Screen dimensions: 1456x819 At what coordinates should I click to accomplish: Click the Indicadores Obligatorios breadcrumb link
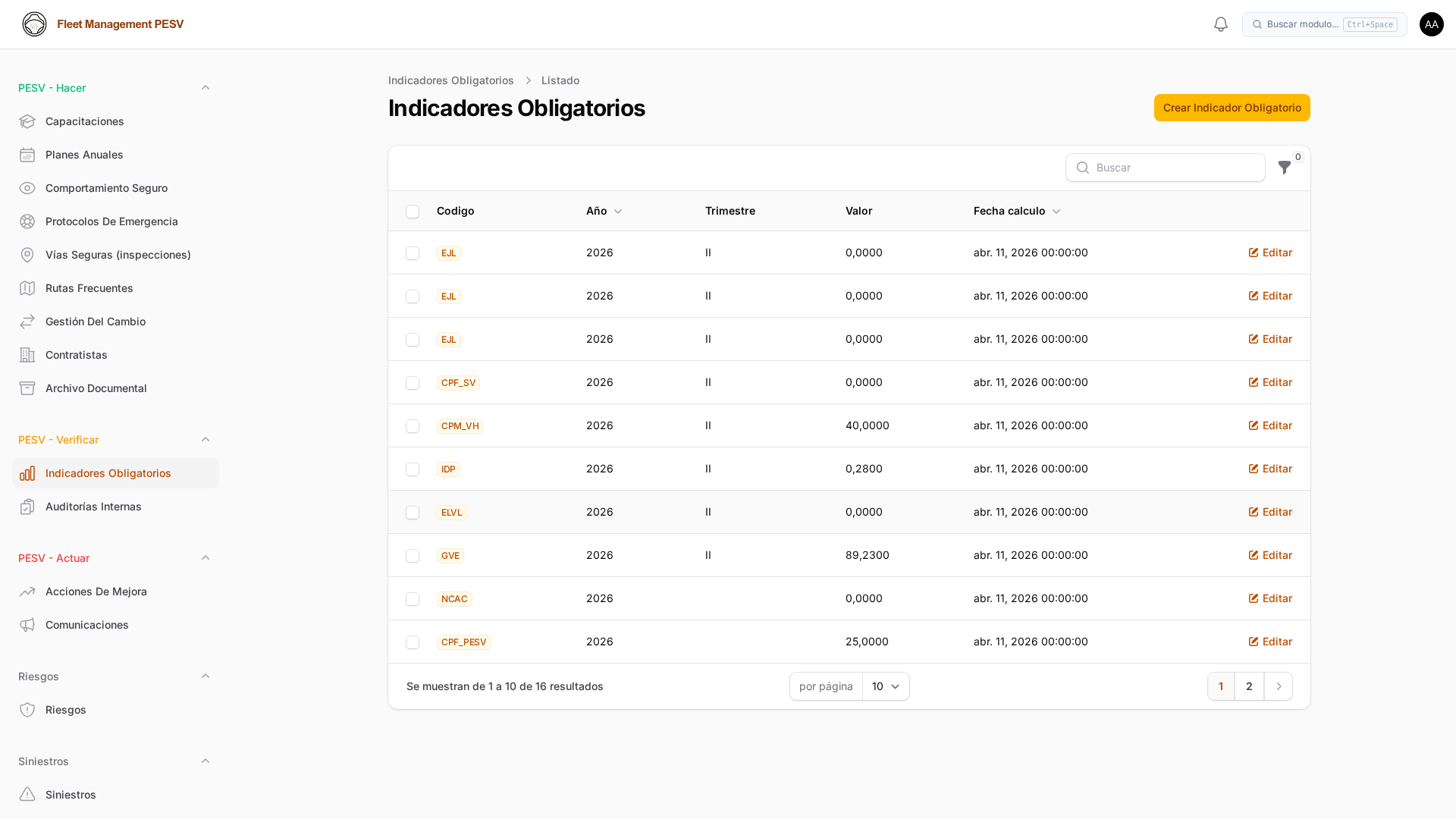[450, 80]
